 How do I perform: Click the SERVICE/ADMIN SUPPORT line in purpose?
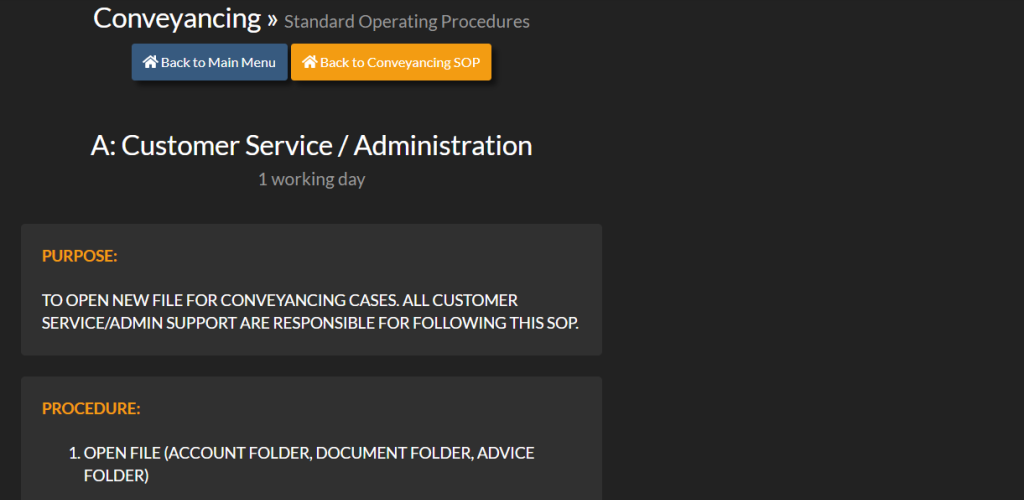click(x=310, y=323)
